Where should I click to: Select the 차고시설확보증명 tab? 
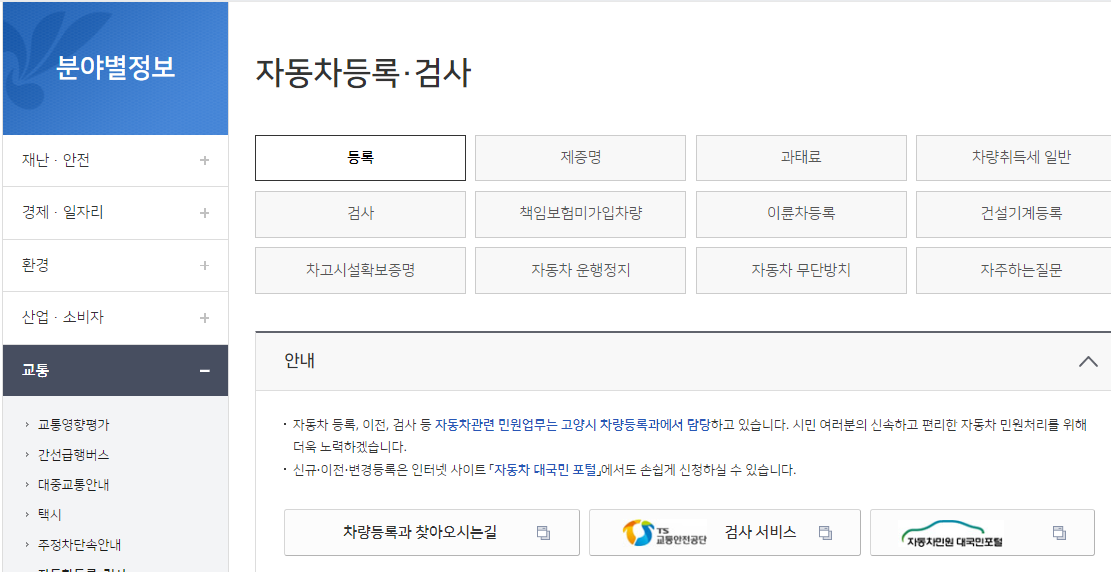pyautogui.click(x=361, y=270)
